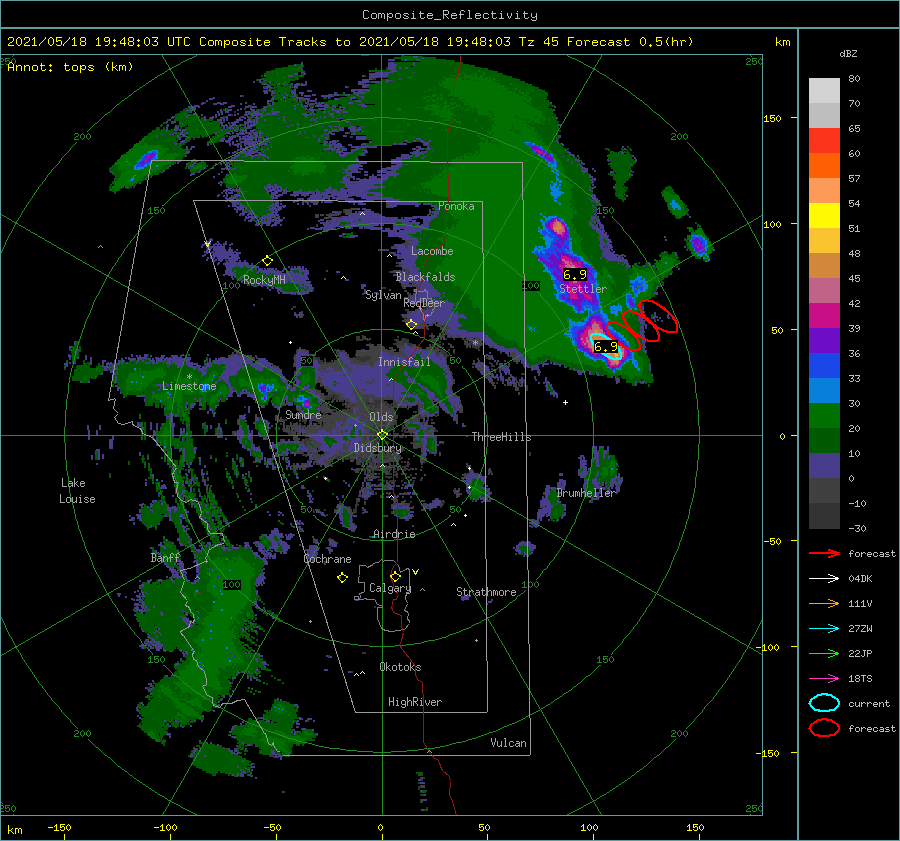
Task: Select the cyan current storm ellipse on map
Action: point(606,347)
